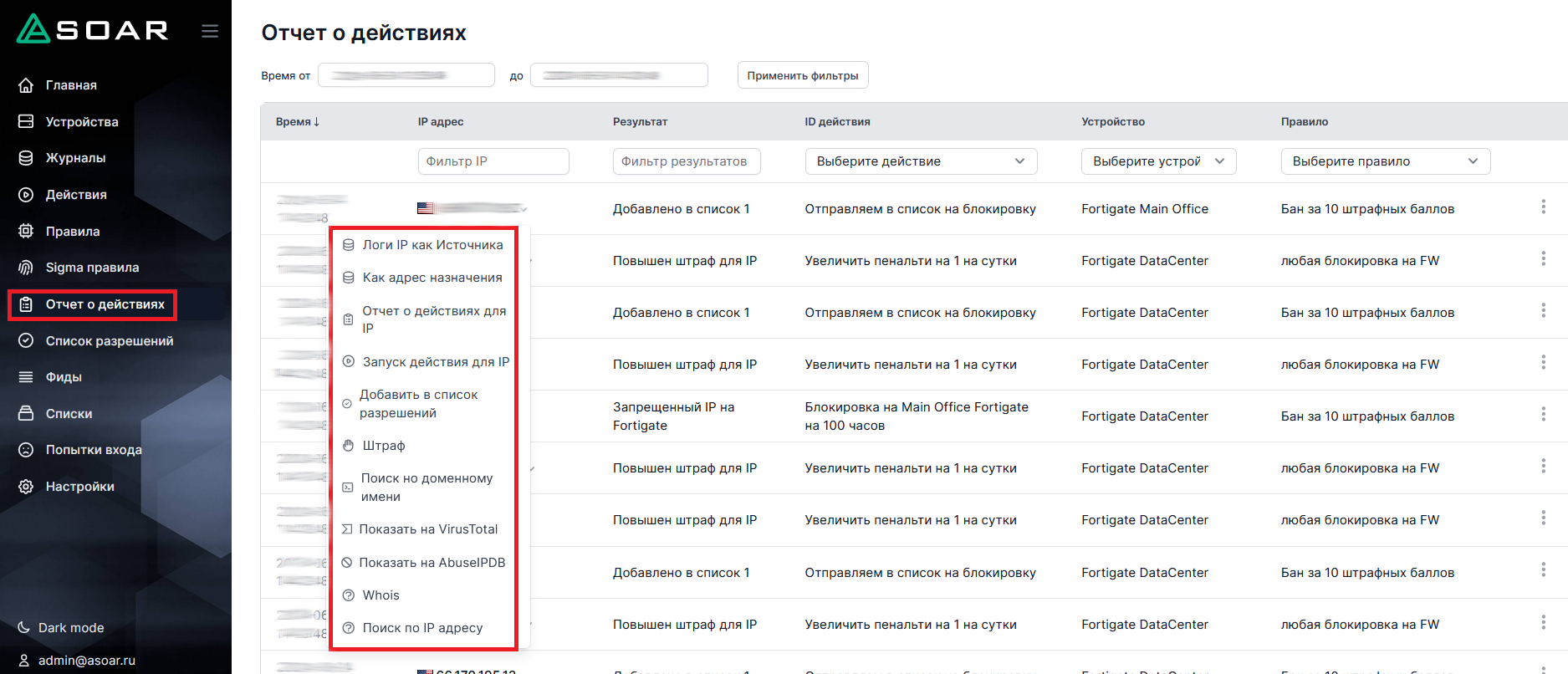Select Whois from the context menu
1568x674 pixels.
pyautogui.click(x=381, y=595)
